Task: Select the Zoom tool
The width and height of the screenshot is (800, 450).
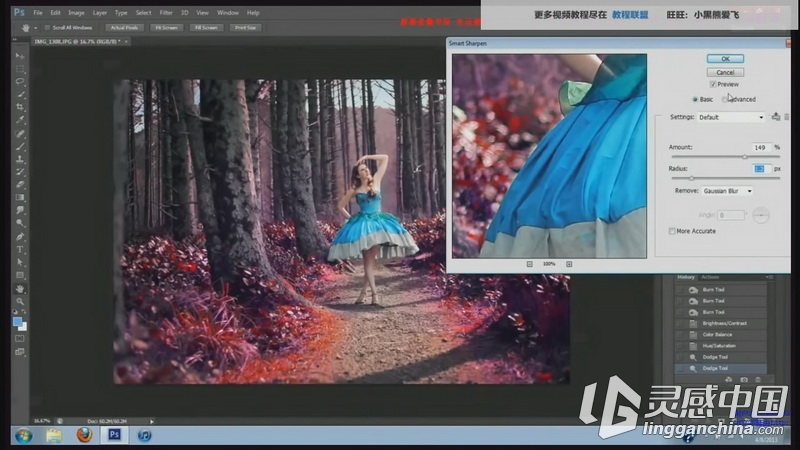Action: (20, 302)
